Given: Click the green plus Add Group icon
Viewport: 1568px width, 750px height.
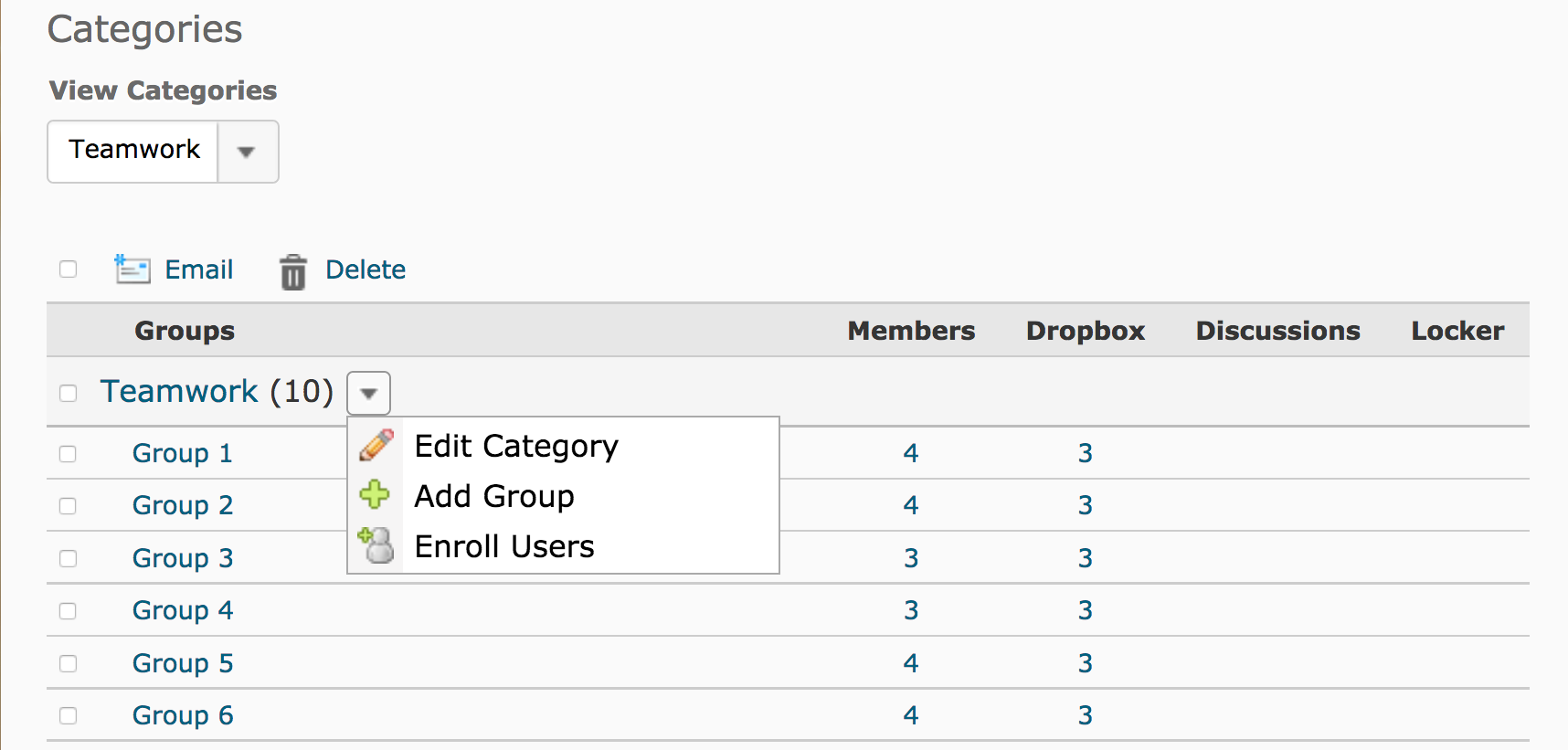Looking at the screenshot, I should [x=375, y=495].
